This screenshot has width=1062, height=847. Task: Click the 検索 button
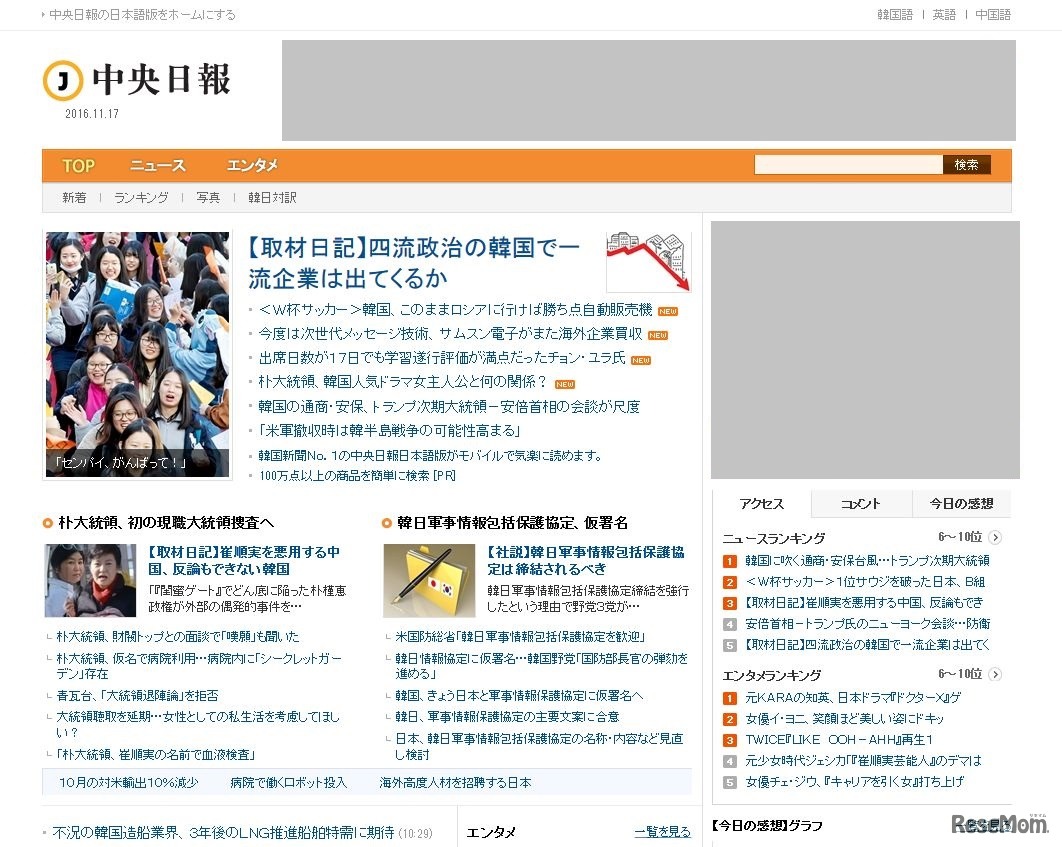pyautogui.click(x=967, y=165)
